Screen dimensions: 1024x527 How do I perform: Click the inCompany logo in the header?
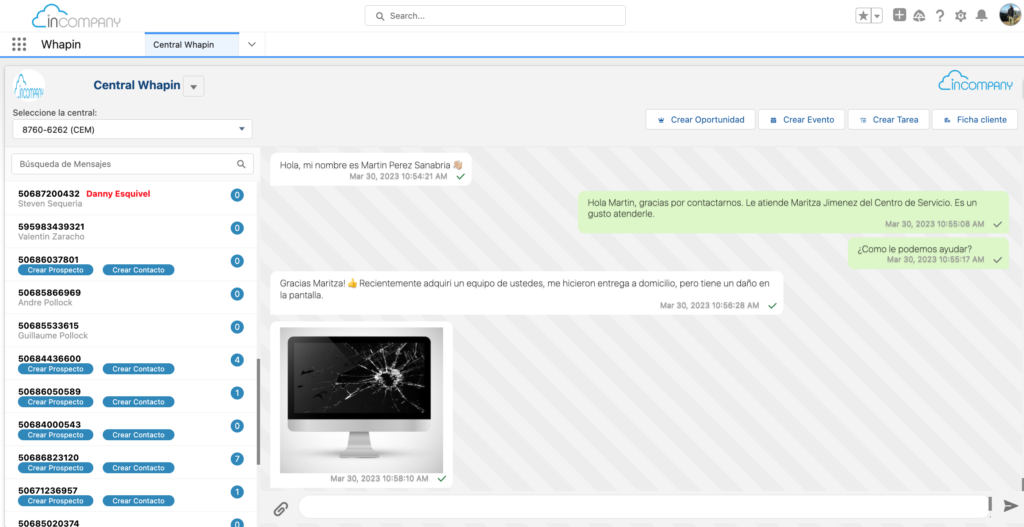coord(76,16)
